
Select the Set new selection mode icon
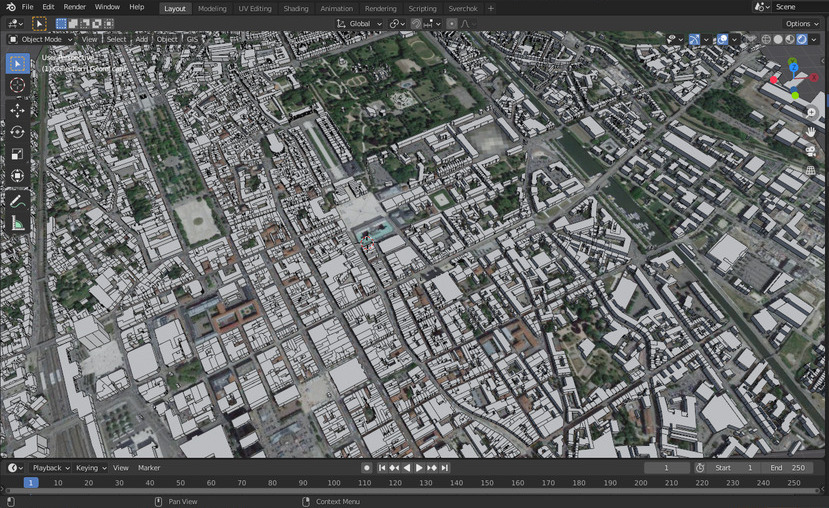click(61, 24)
